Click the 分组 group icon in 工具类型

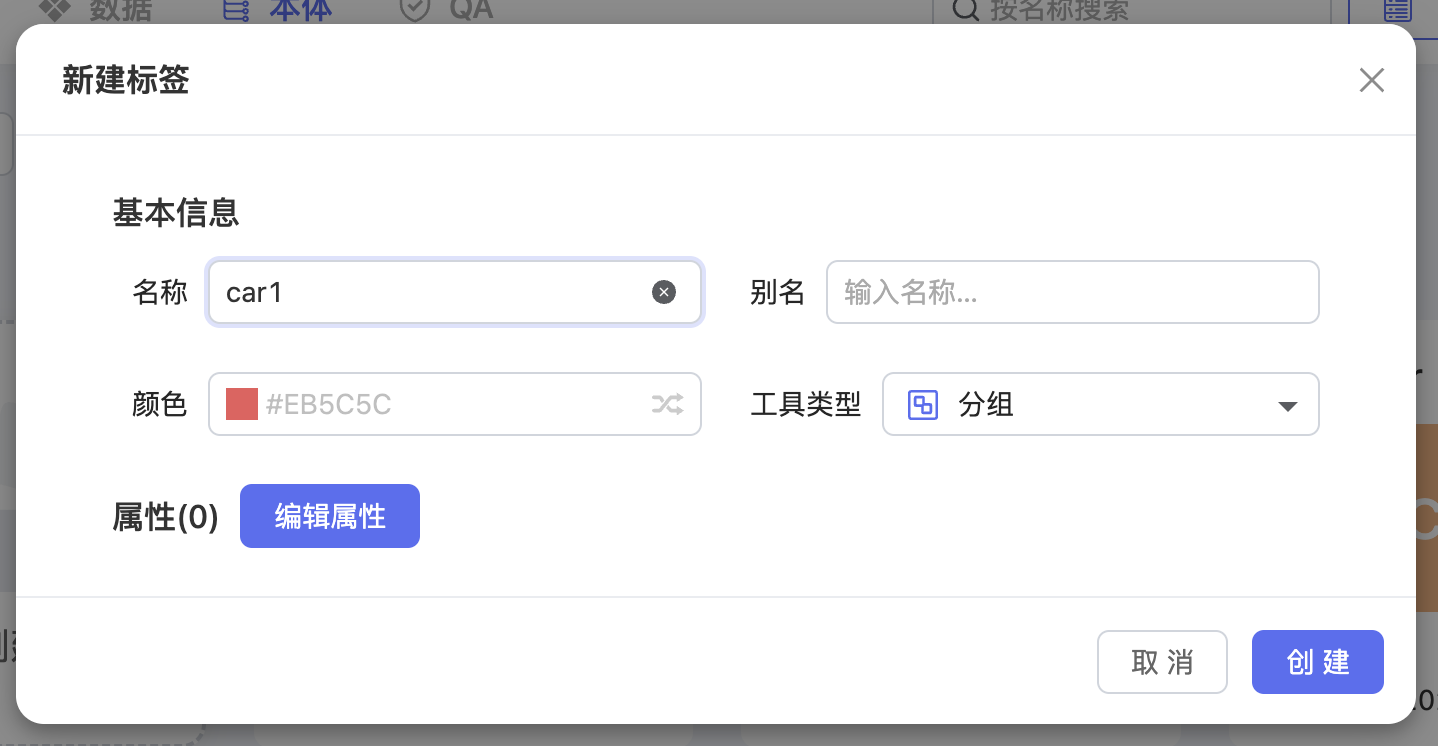pyautogui.click(x=922, y=405)
